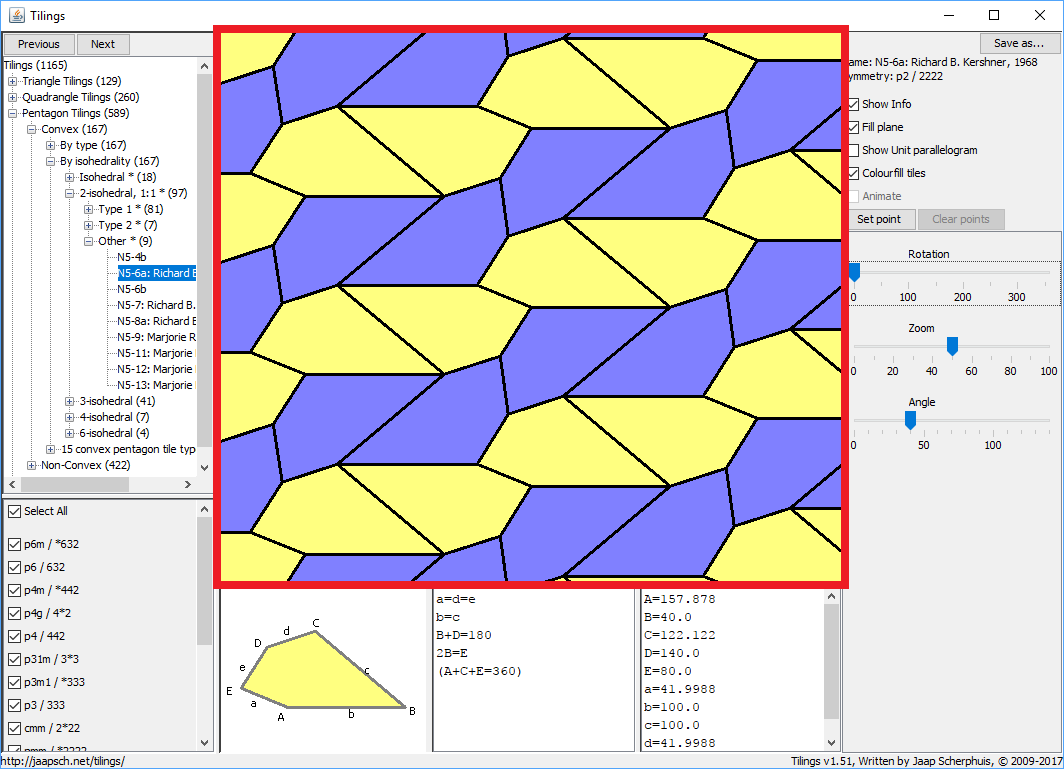This screenshot has width=1064, height=769.
Task: Select the N5-4b tiling
Action: click(132, 257)
